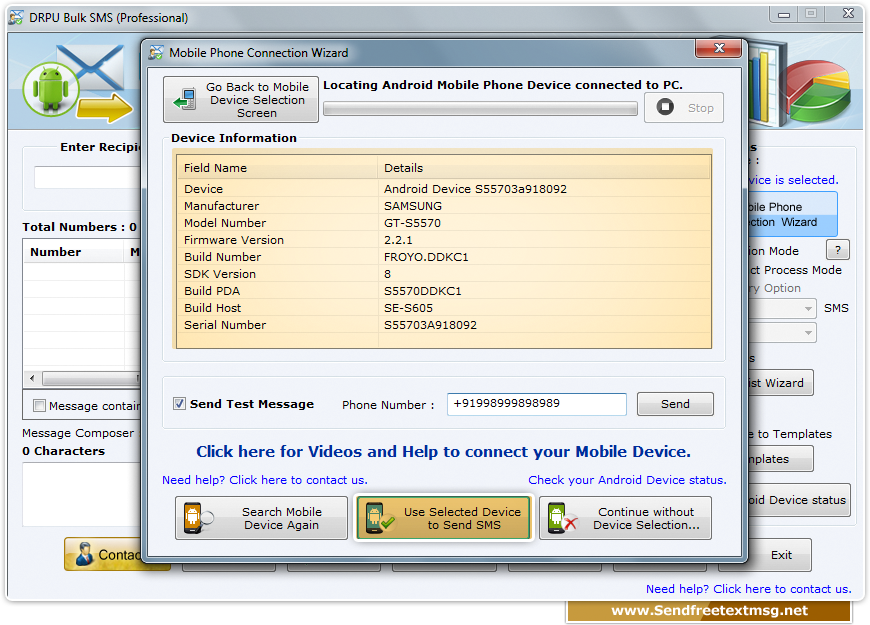The height and width of the screenshot is (625, 870).
Task: Open the dropdown below the SMS dropdown
Action: click(808, 333)
